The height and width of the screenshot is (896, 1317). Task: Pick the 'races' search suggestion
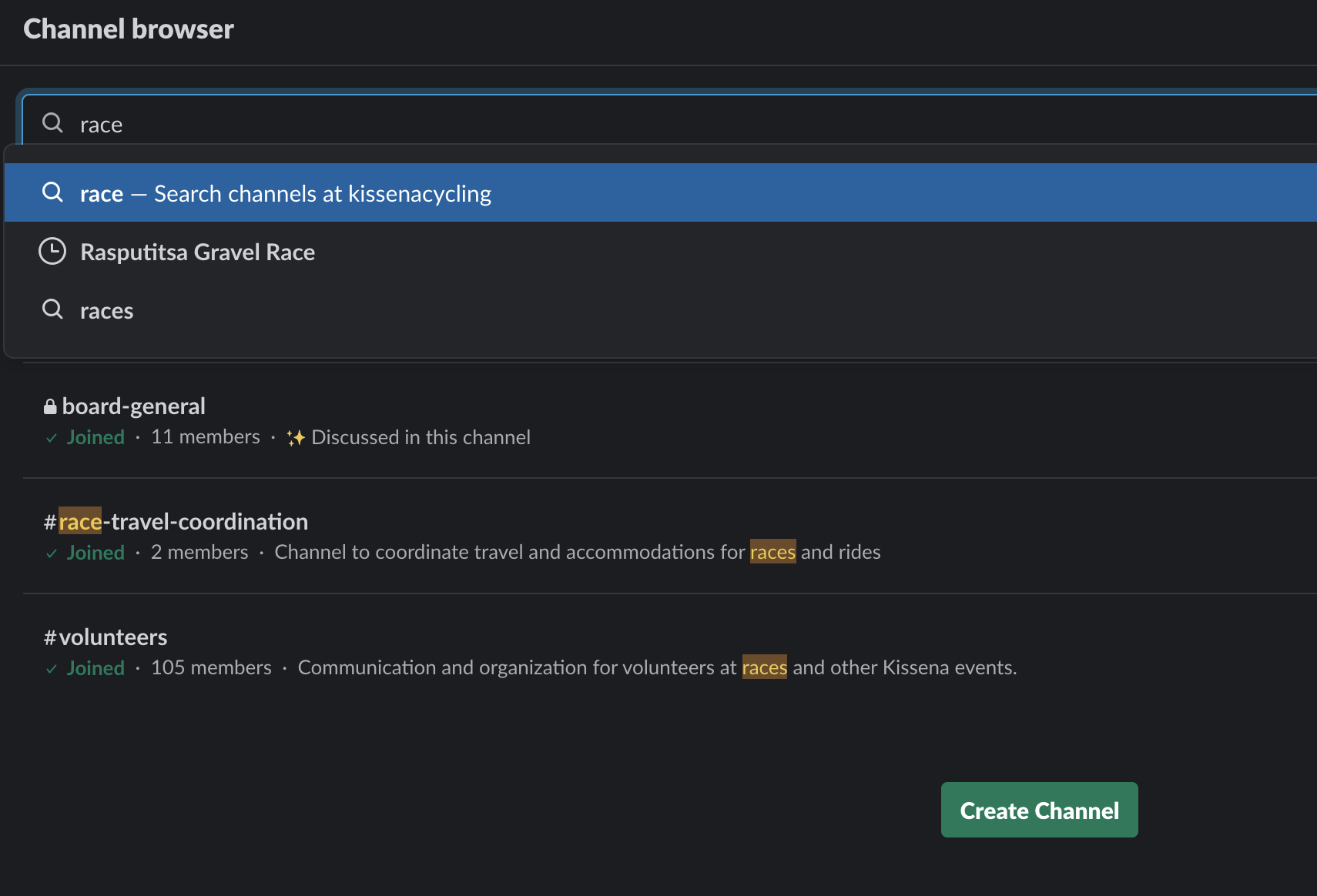click(661, 310)
